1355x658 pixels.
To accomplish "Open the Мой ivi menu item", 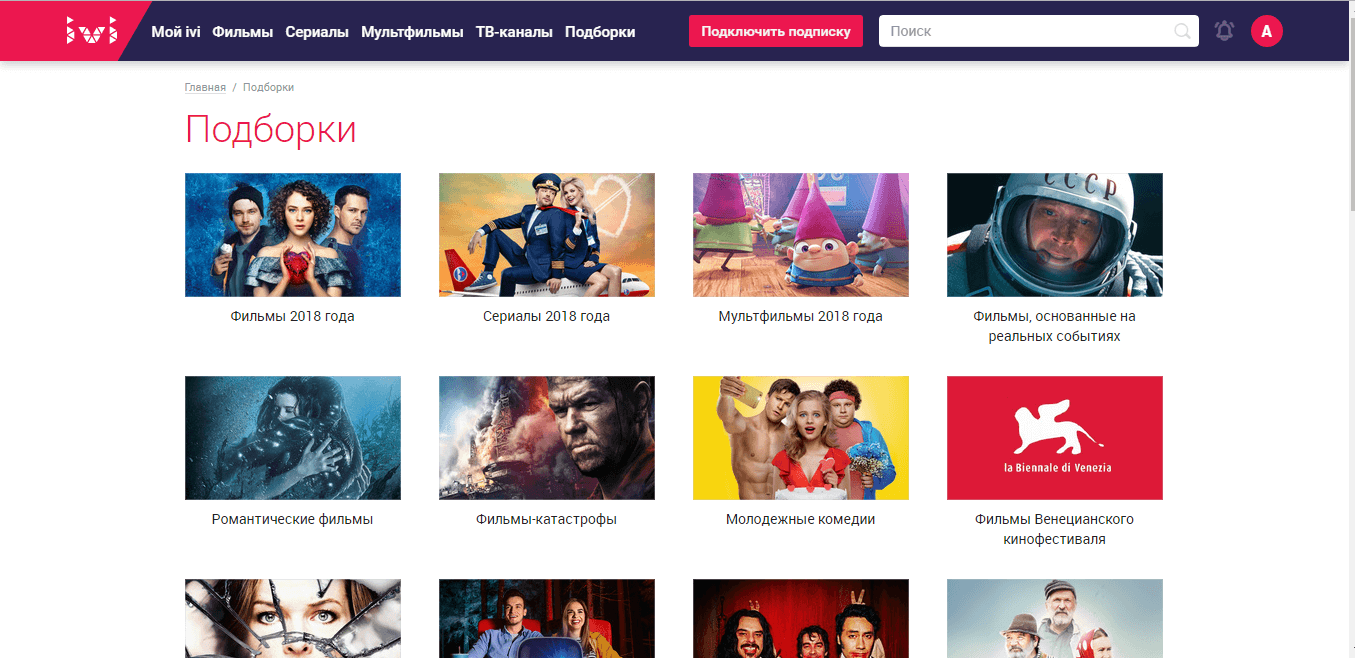I will pyautogui.click(x=176, y=32).
